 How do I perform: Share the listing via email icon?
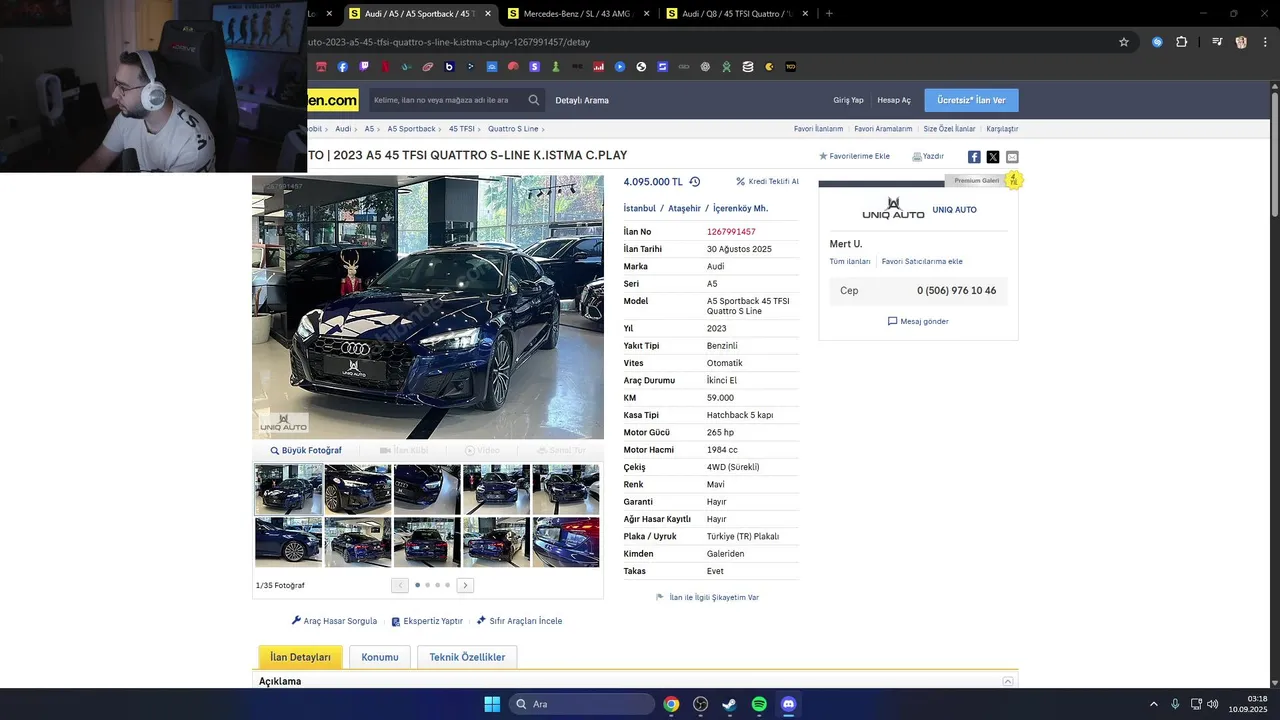[x=1012, y=157]
